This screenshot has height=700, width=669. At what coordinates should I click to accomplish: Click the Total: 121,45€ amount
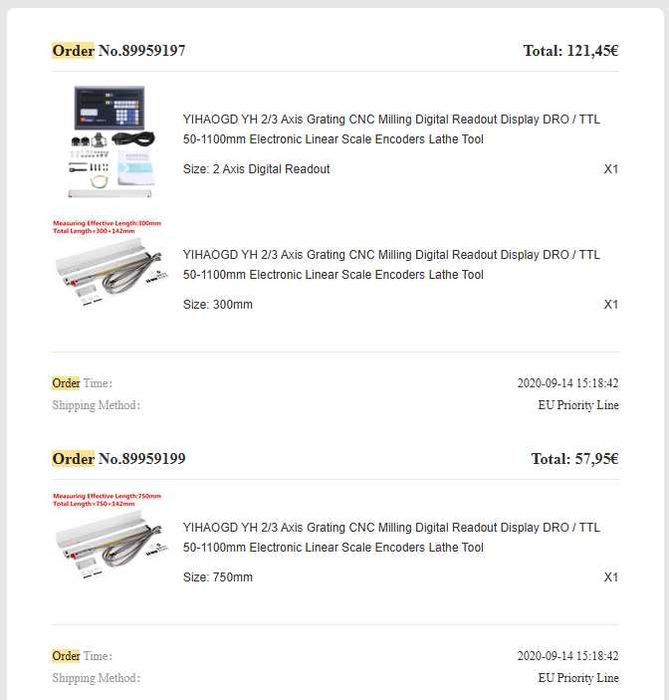(570, 50)
